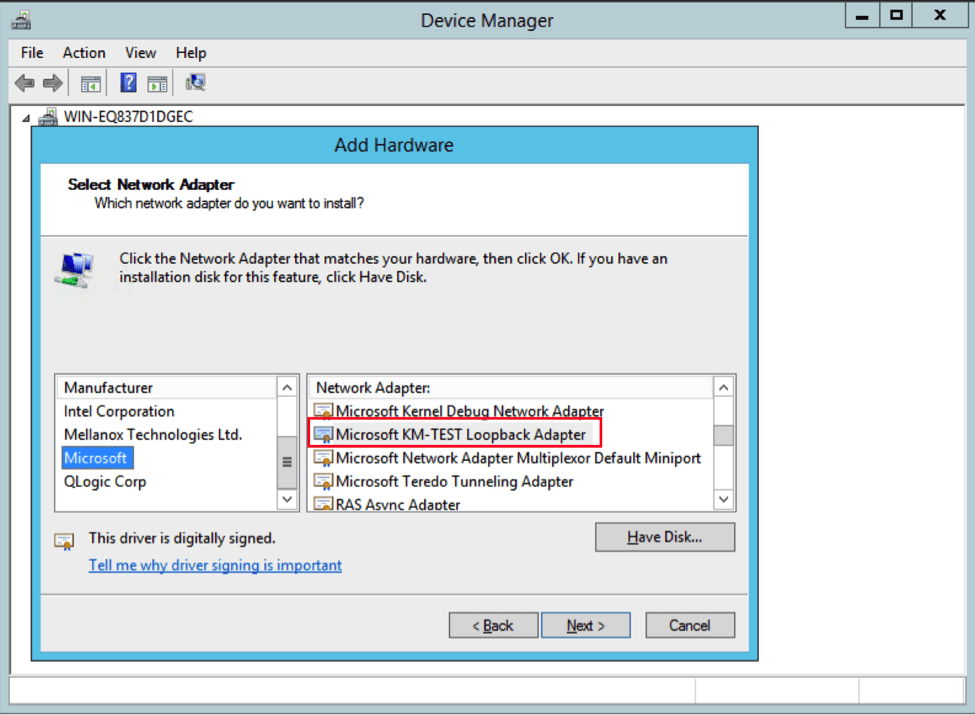Open Help using the question mark toolbar icon

[128, 82]
